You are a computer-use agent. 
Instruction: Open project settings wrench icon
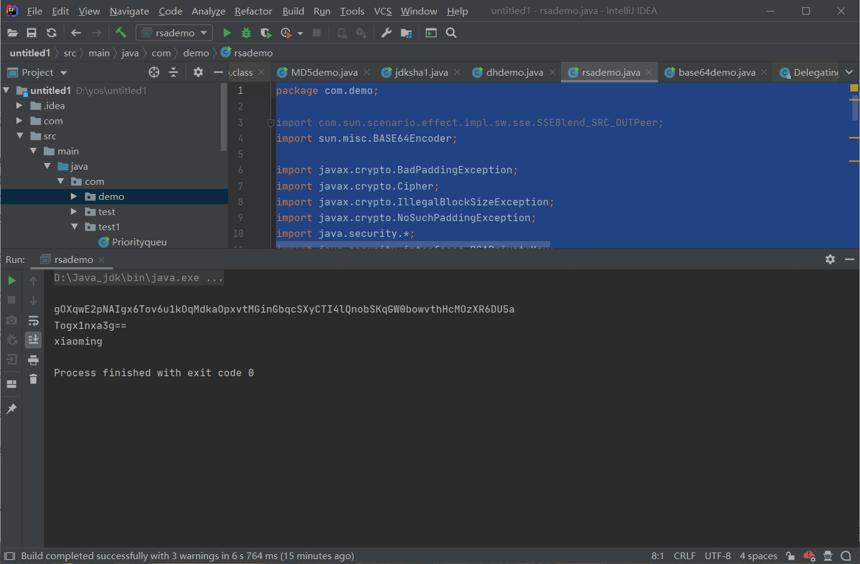pos(386,33)
